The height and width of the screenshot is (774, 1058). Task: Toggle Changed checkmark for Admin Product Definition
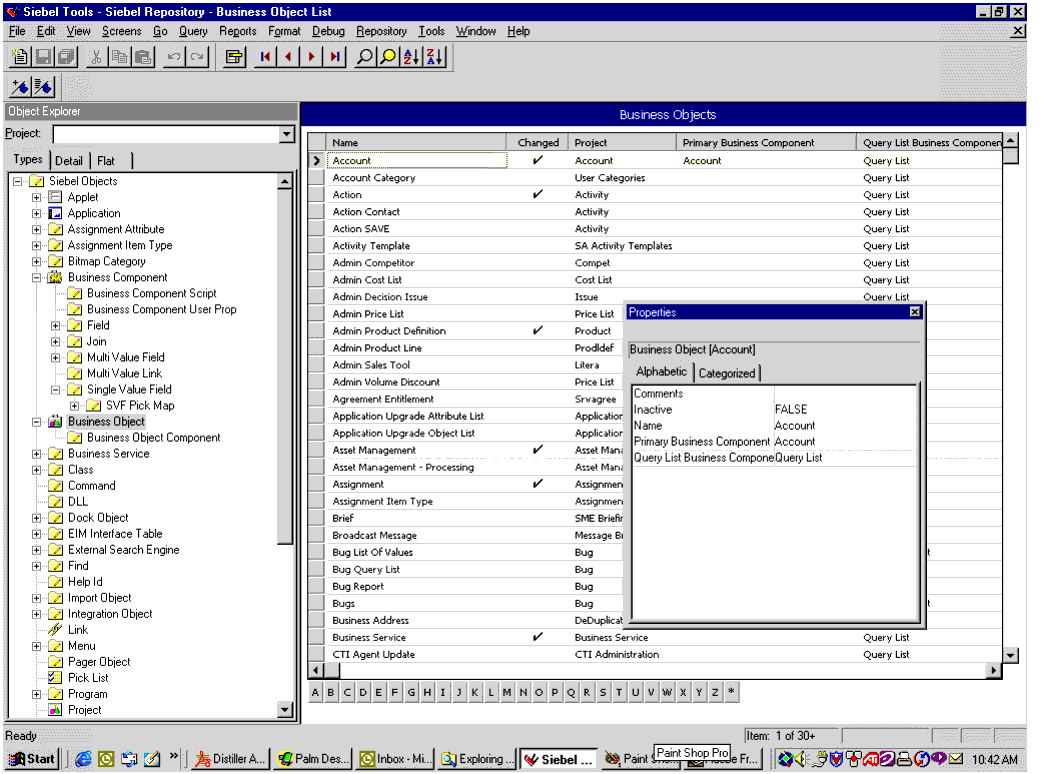[538, 331]
